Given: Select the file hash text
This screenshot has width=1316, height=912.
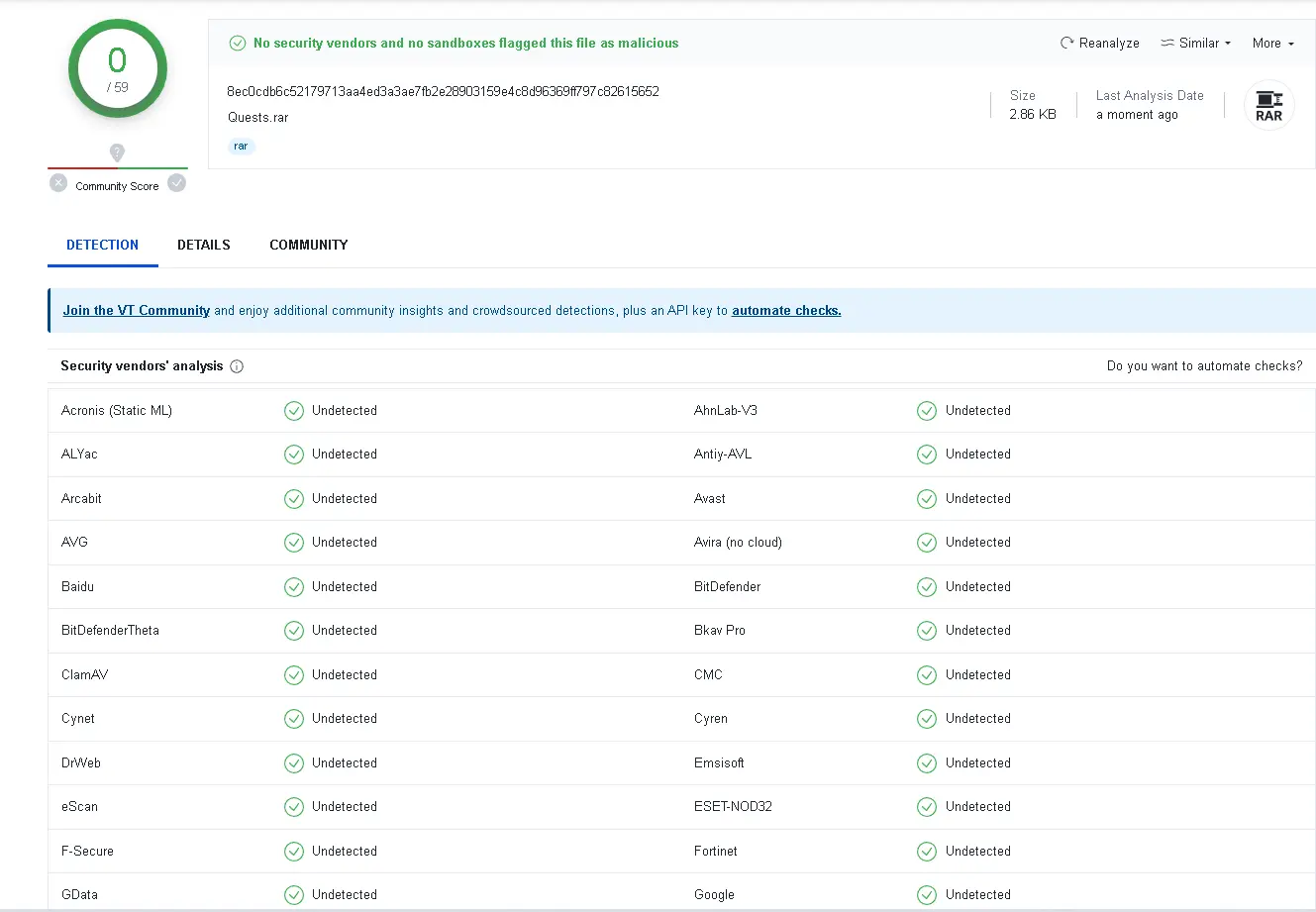Looking at the screenshot, I should [443, 91].
